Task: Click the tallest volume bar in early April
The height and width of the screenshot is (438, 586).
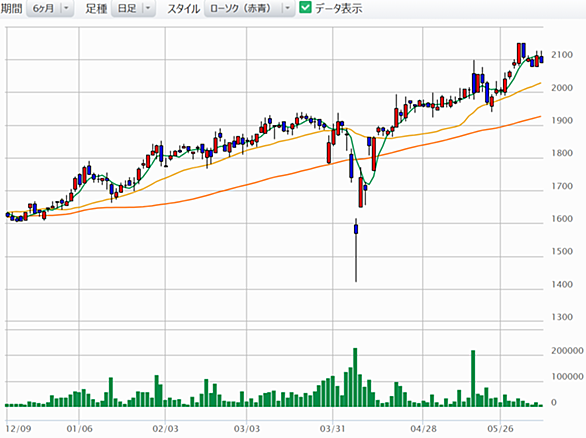Action: (355, 377)
